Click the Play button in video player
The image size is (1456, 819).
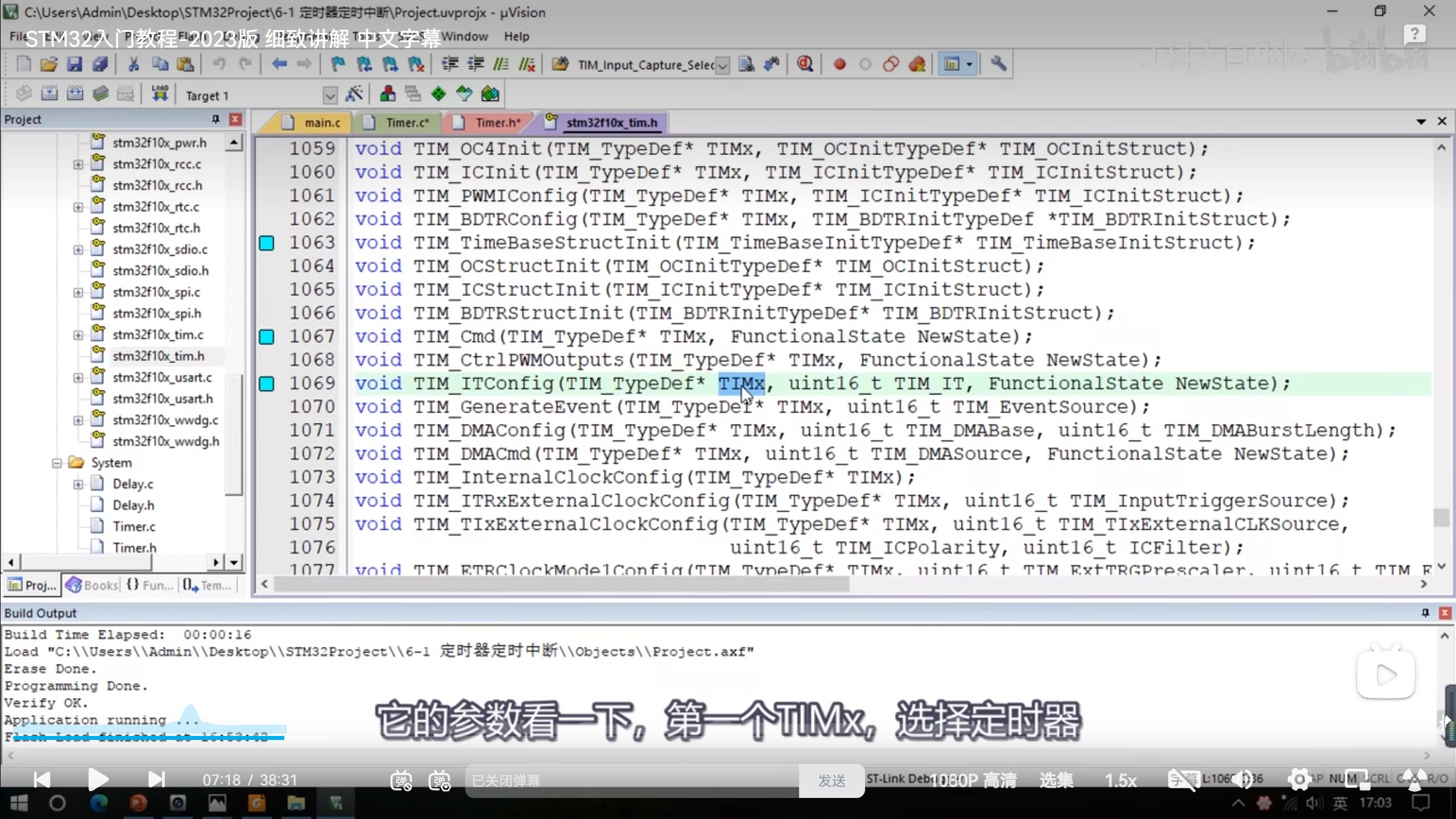tap(98, 779)
